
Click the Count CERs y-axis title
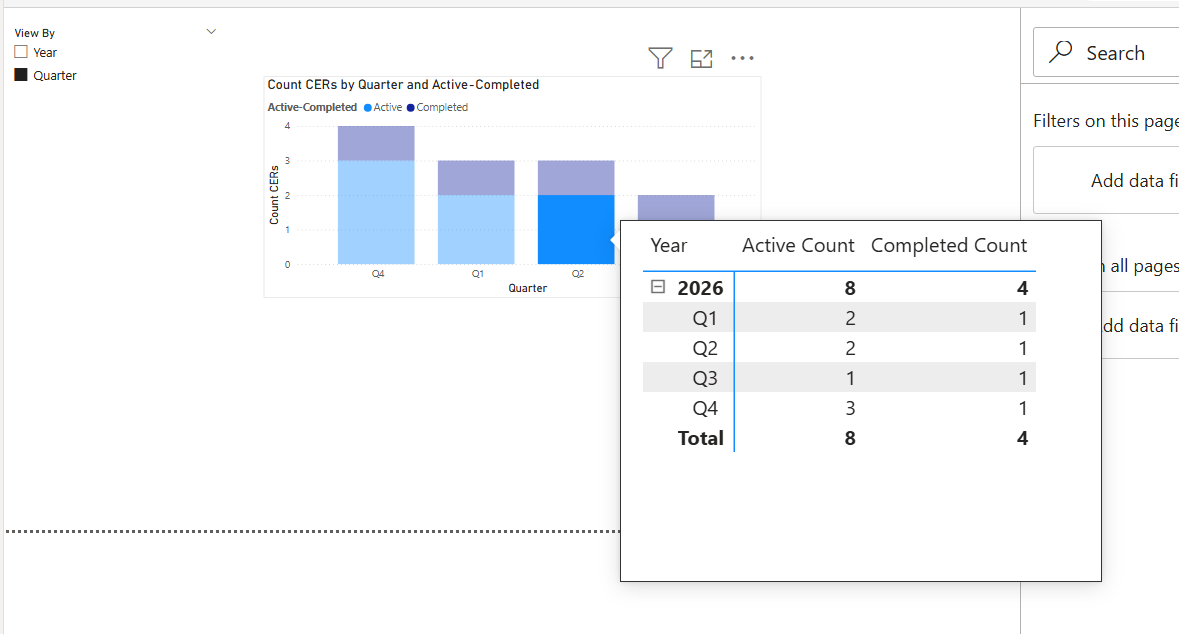tap(274, 195)
